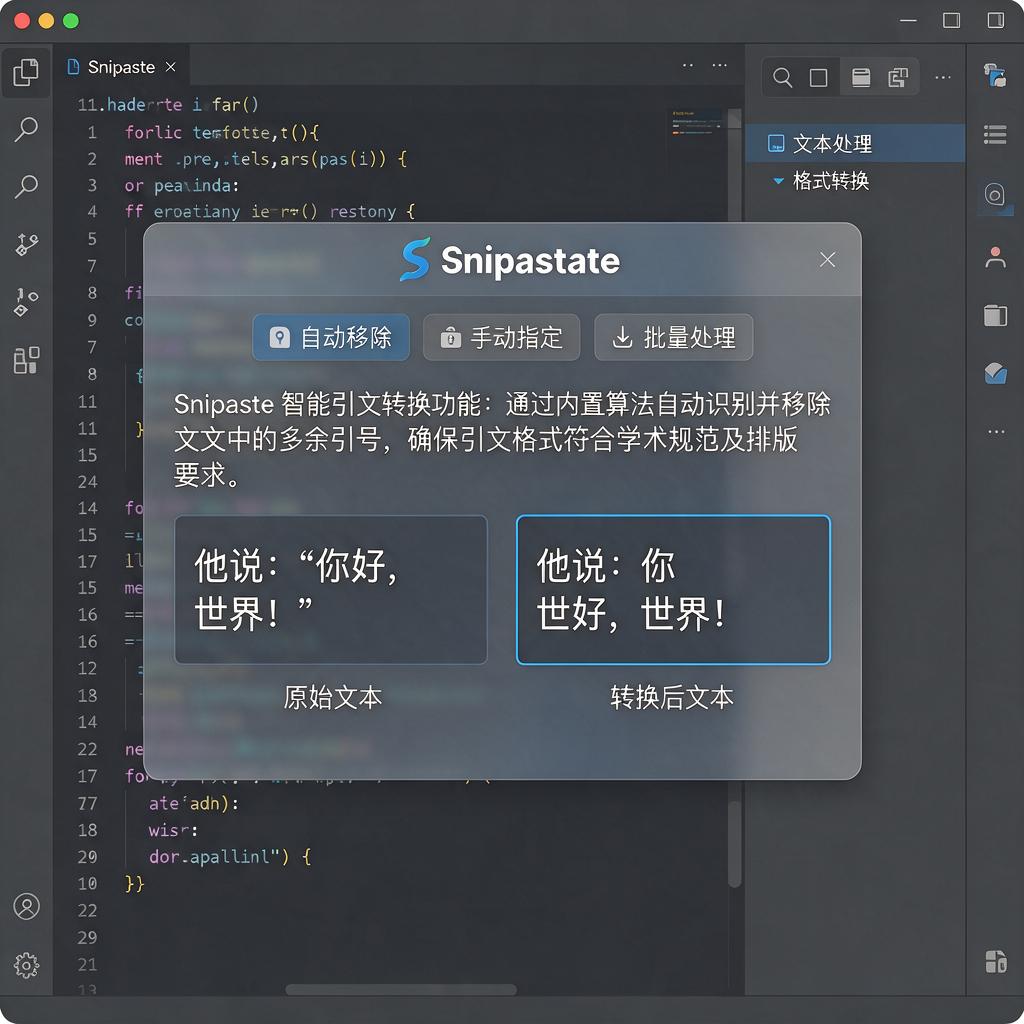Click the list lines icon in far-right bar
1024x1024 pixels.
pos(995,135)
